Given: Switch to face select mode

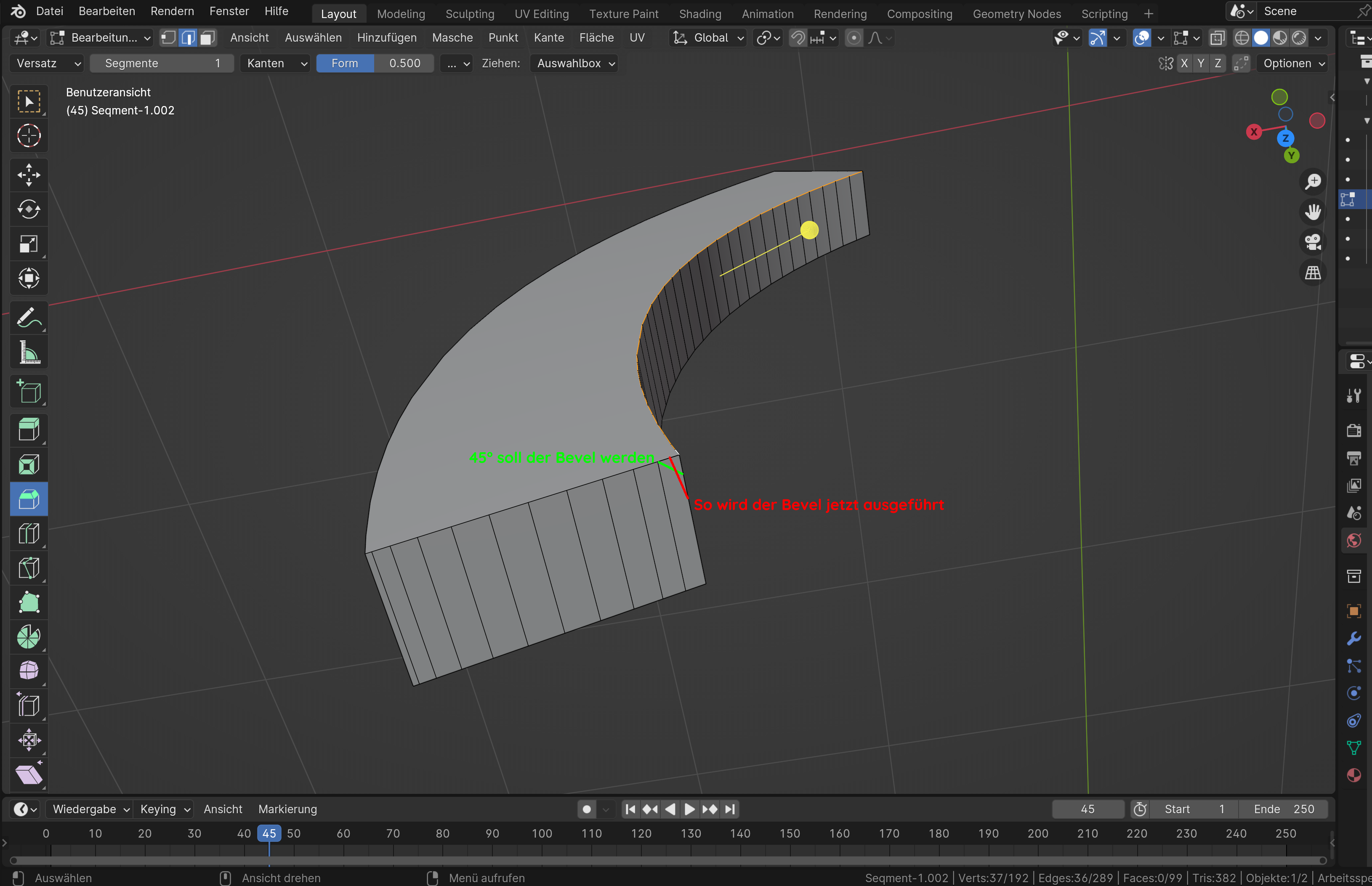Looking at the screenshot, I should tap(207, 38).
